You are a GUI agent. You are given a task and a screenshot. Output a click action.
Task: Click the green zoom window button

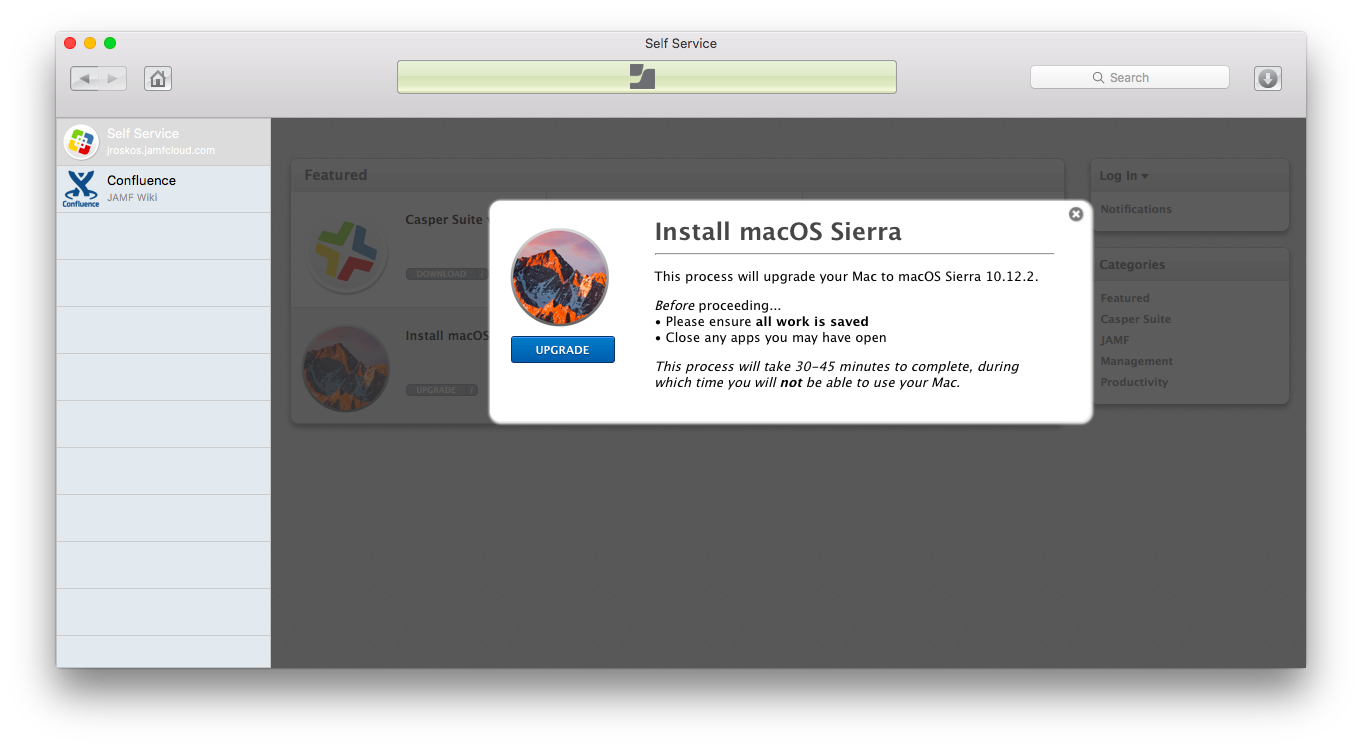point(110,43)
